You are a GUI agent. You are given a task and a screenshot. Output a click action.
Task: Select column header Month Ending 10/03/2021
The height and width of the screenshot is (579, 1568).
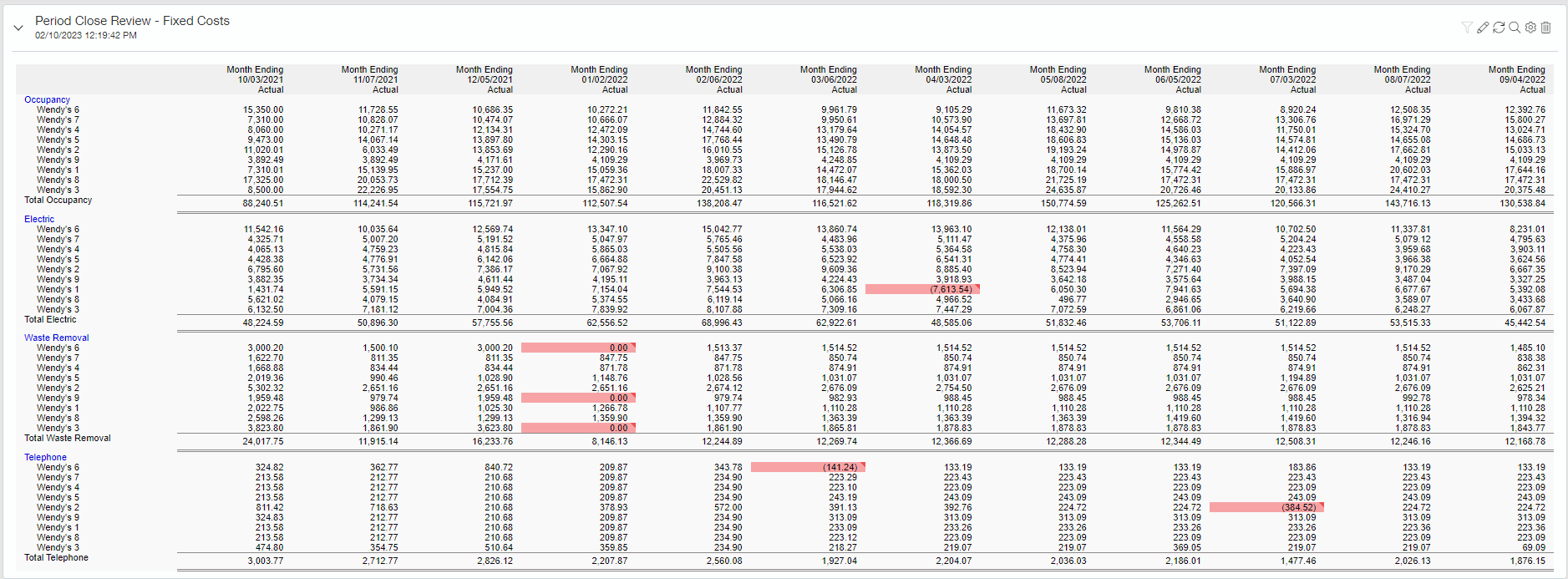point(255,79)
